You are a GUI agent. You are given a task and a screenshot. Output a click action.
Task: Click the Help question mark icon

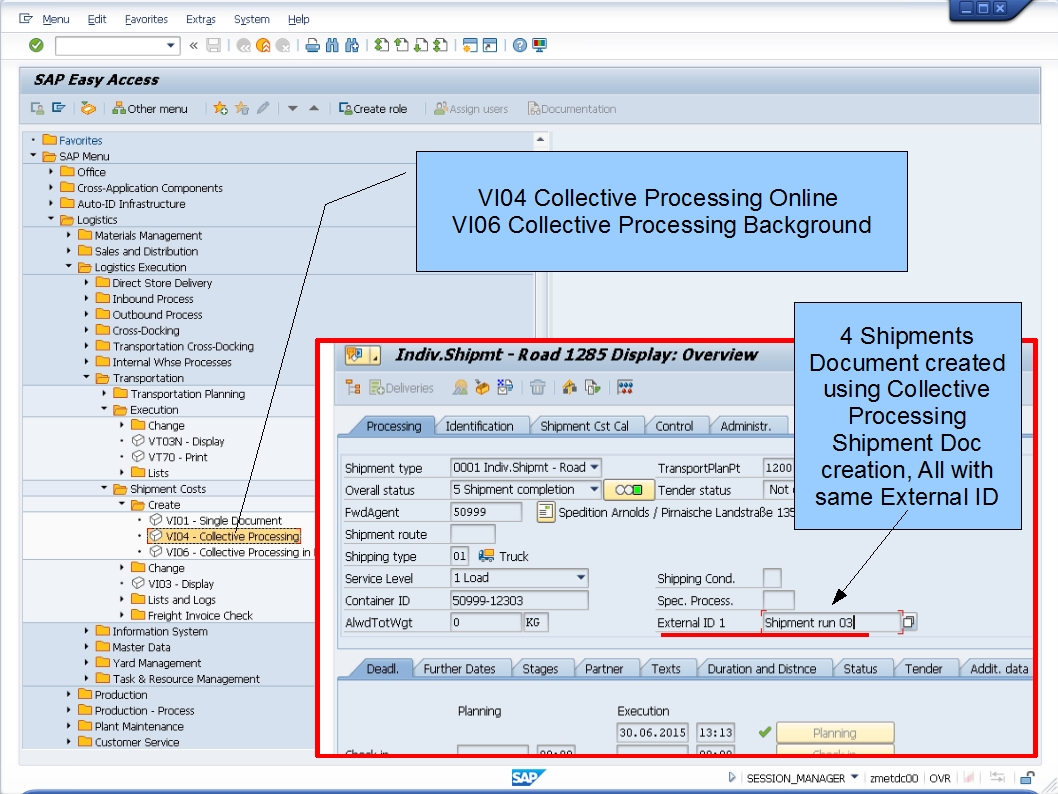click(520, 45)
